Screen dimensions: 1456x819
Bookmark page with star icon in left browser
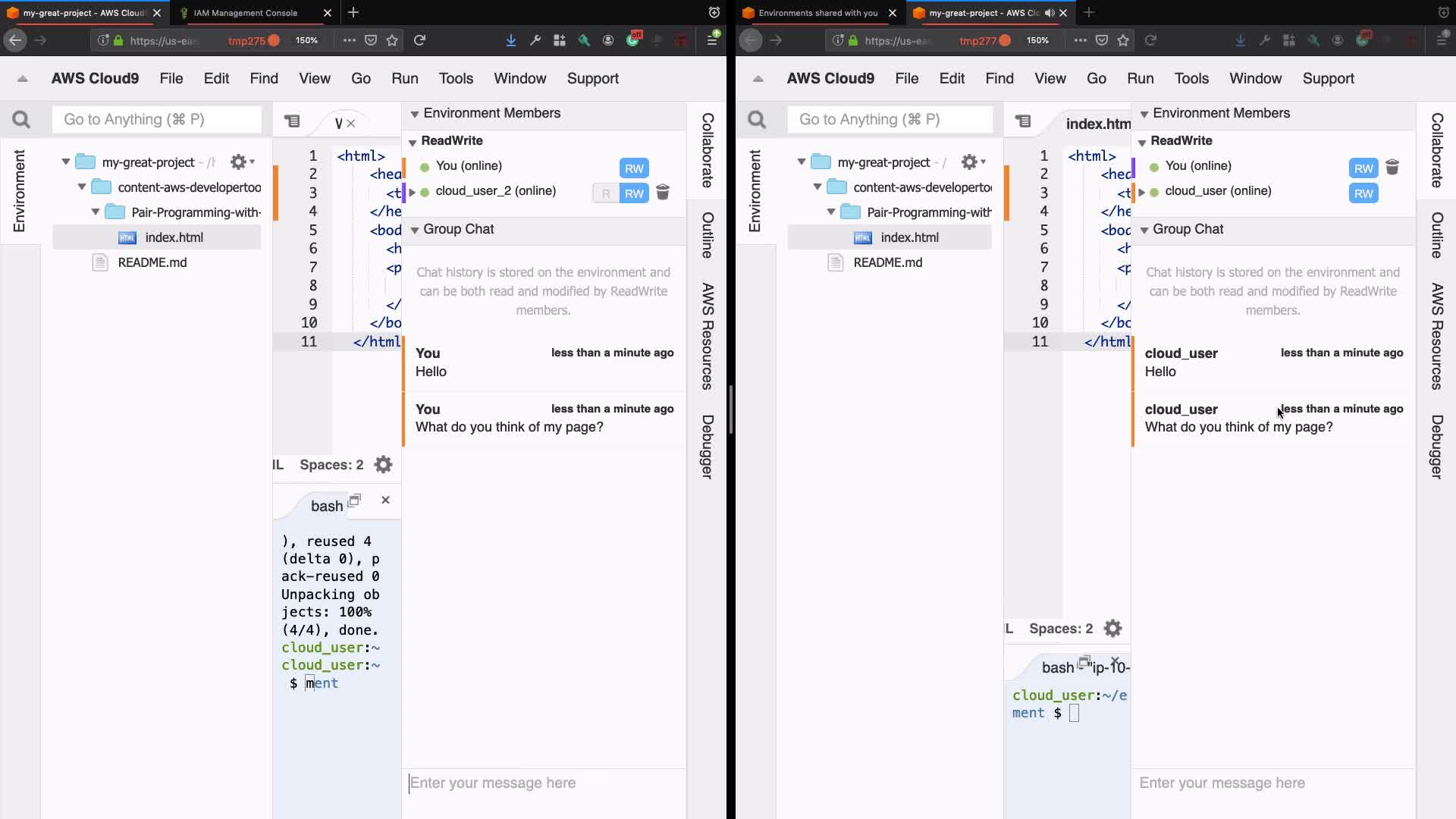[x=392, y=40]
